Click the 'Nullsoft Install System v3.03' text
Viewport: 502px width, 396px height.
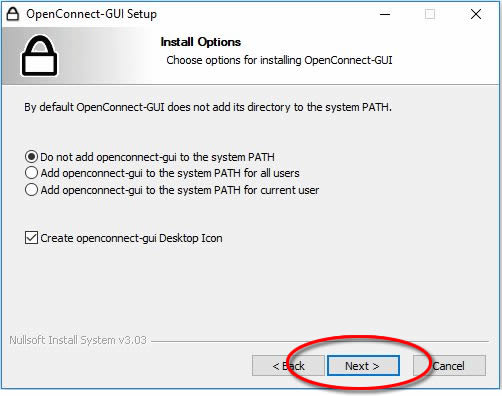coord(78,340)
